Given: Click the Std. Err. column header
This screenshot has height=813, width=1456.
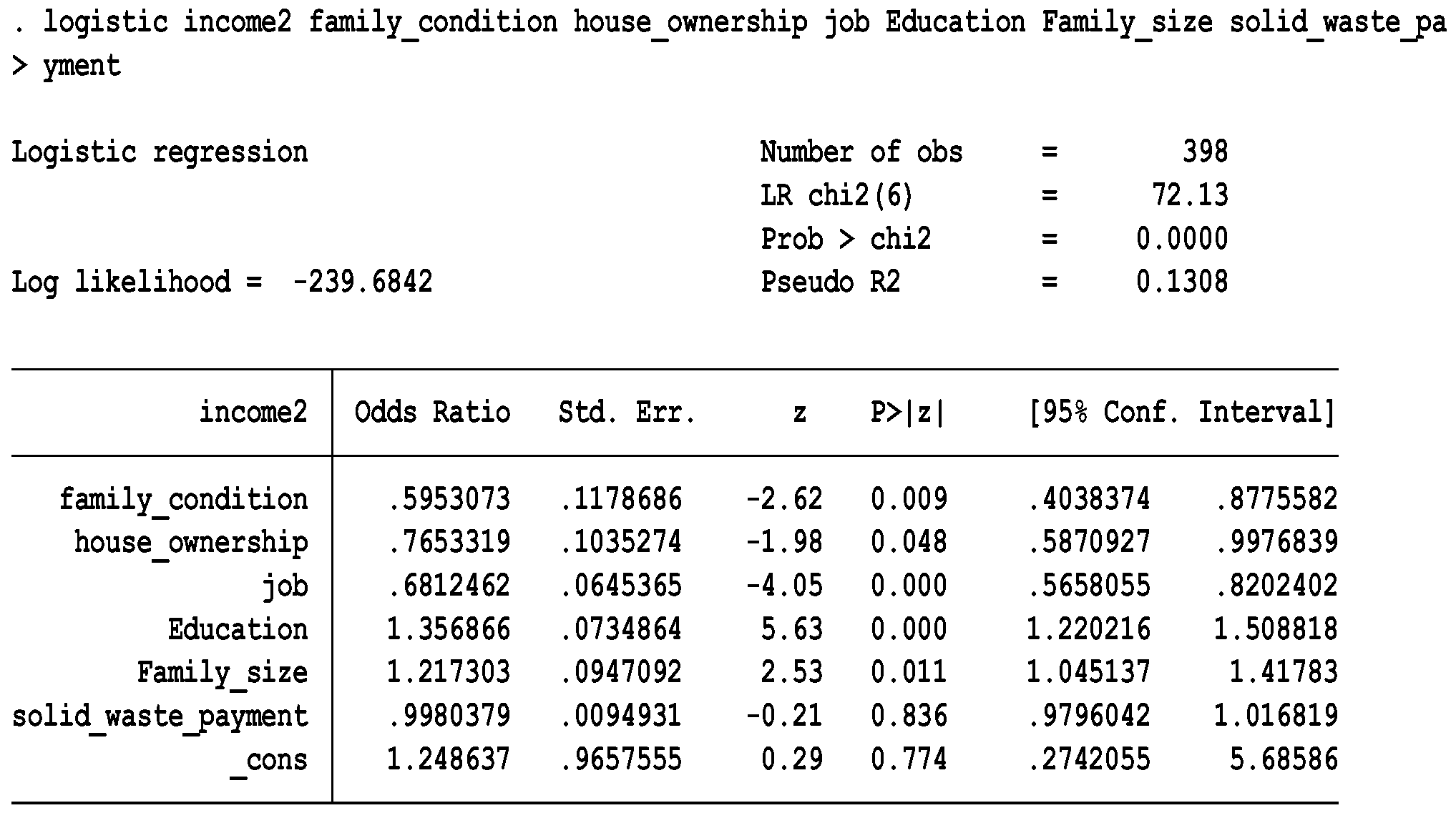Looking at the screenshot, I should click(627, 413).
